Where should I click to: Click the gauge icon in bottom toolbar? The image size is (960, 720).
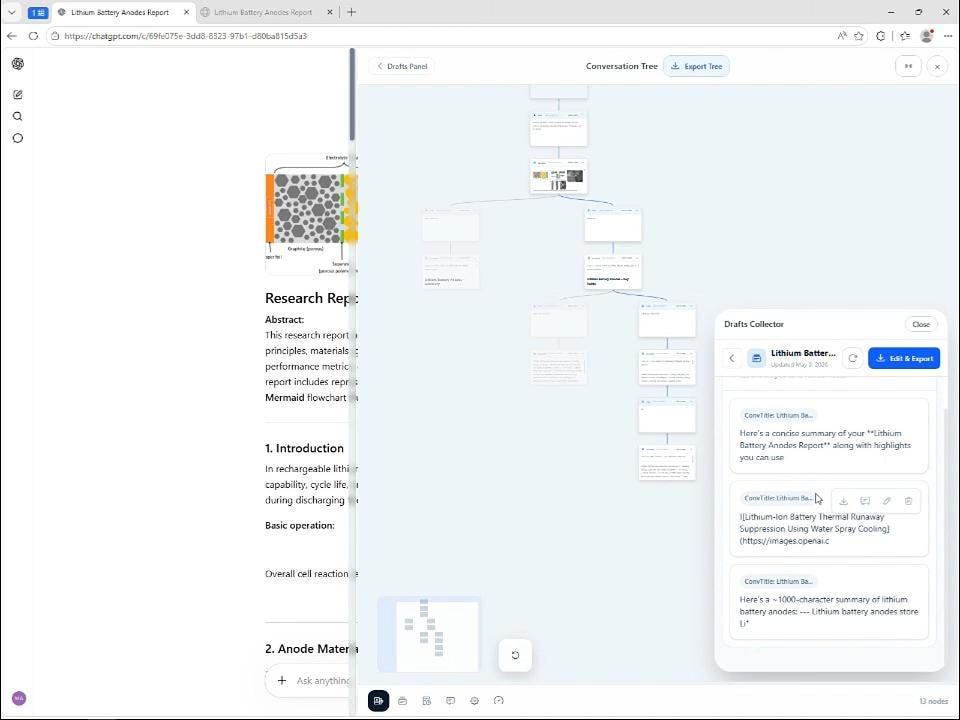point(498,700)
